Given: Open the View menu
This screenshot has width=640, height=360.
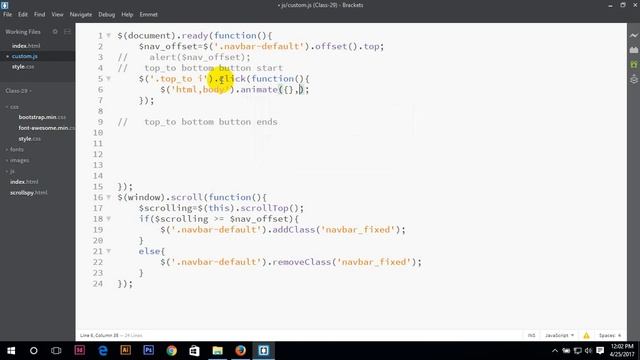Looking at the screenshot, I should (x=57, y=14).
